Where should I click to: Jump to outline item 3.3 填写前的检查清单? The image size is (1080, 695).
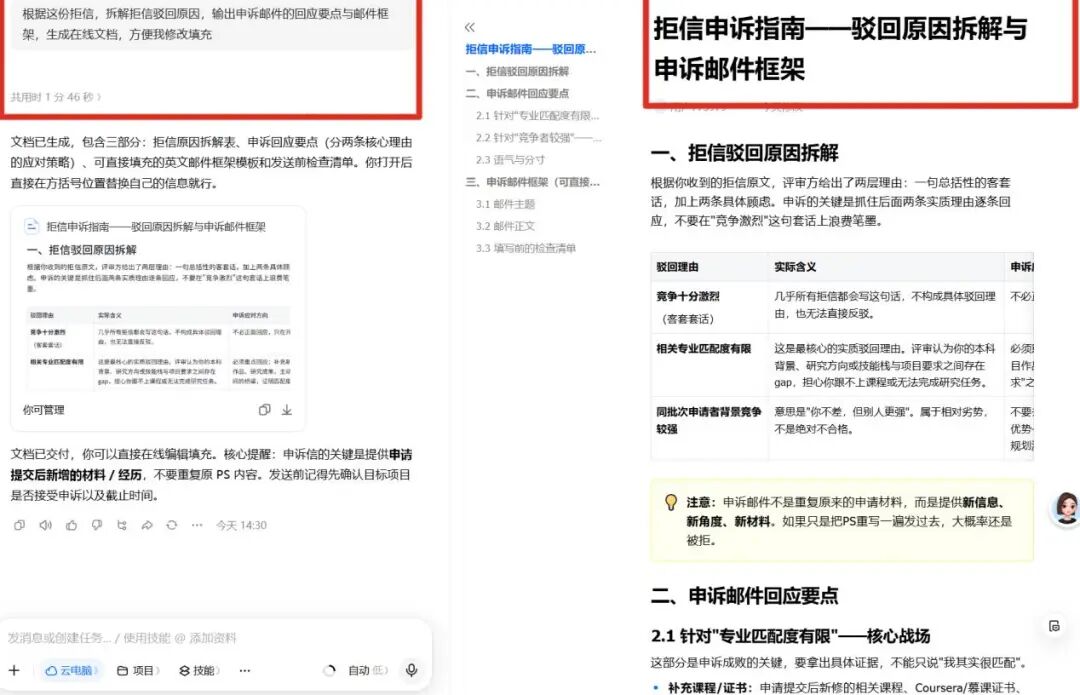526,248
